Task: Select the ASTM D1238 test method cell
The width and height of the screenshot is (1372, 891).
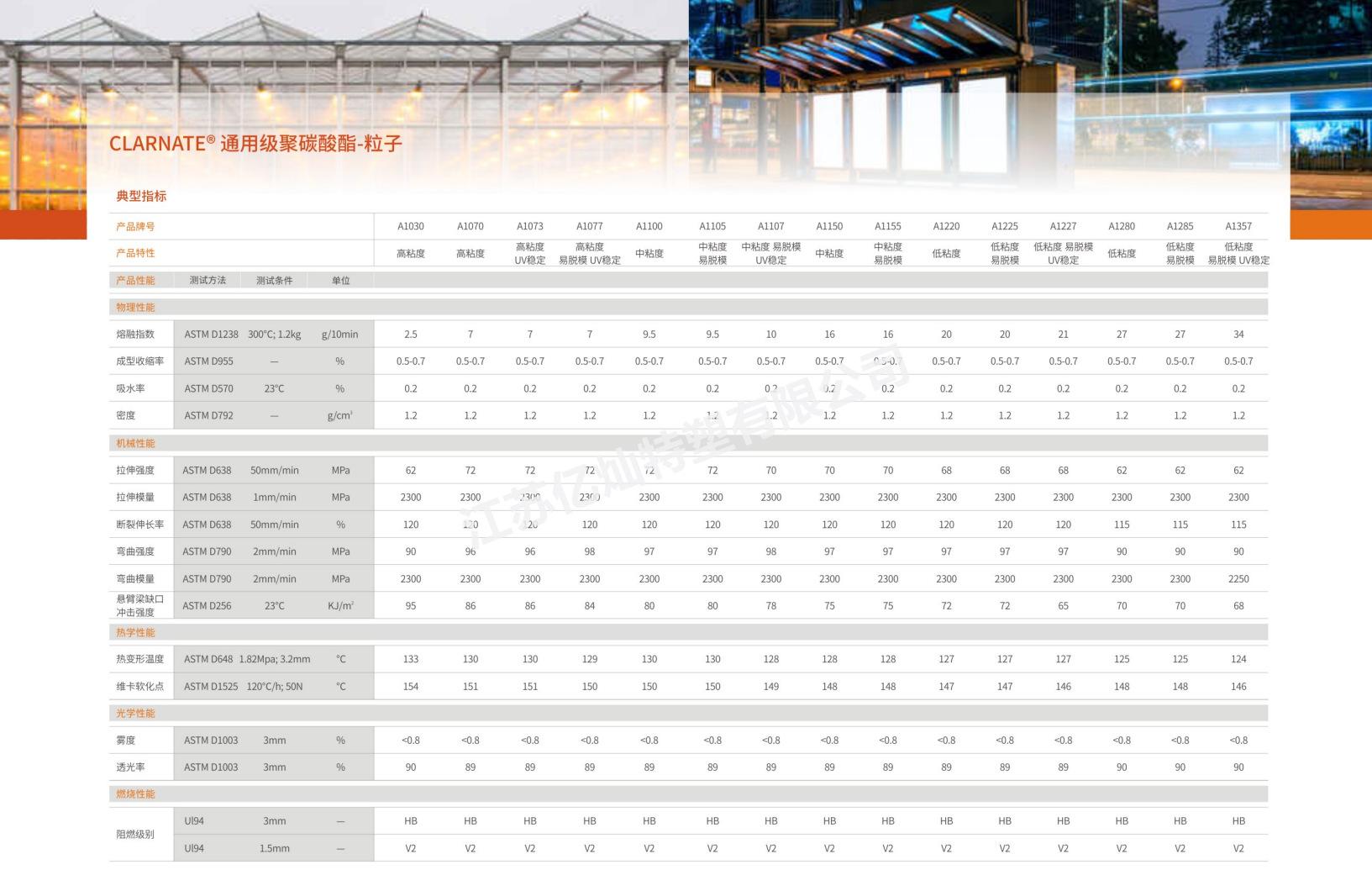Action: [x=211, y=335]
